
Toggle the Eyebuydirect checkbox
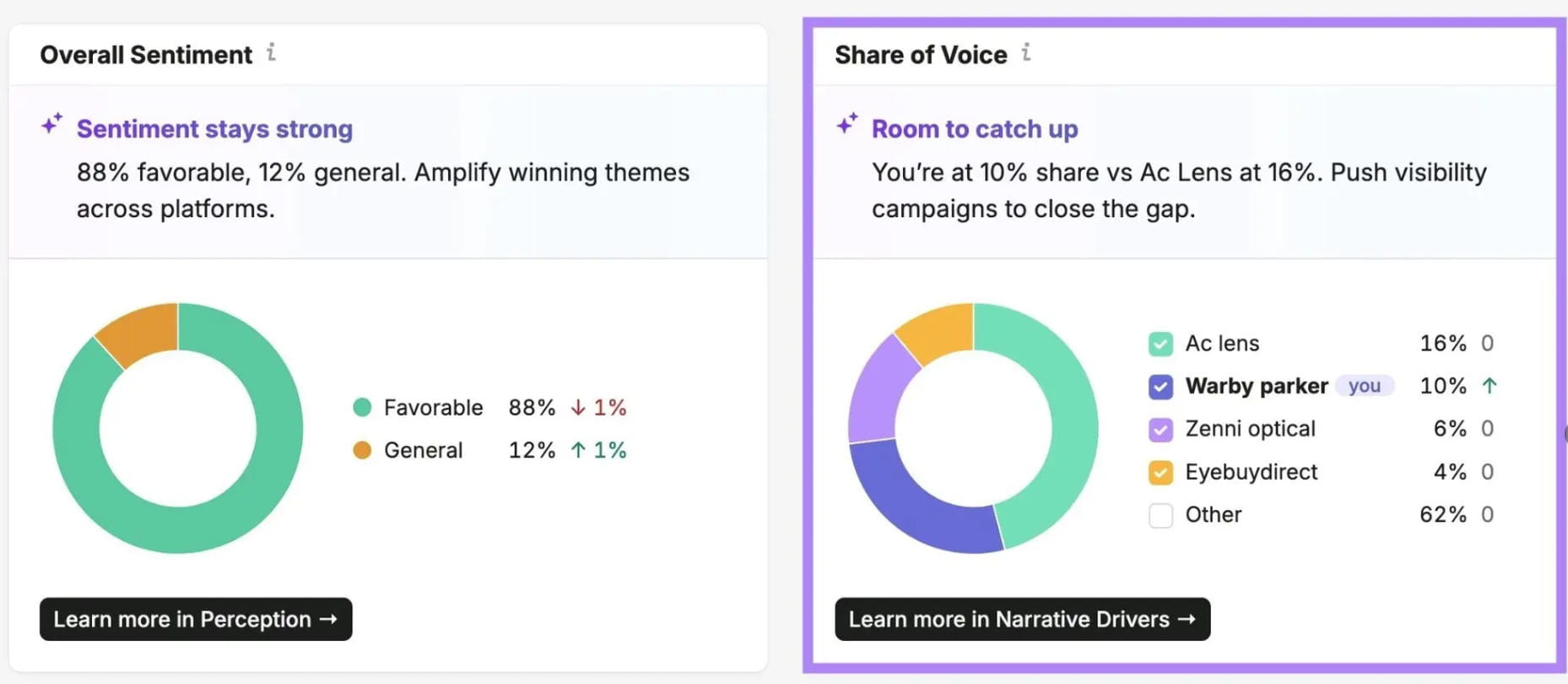(1160, 472)
